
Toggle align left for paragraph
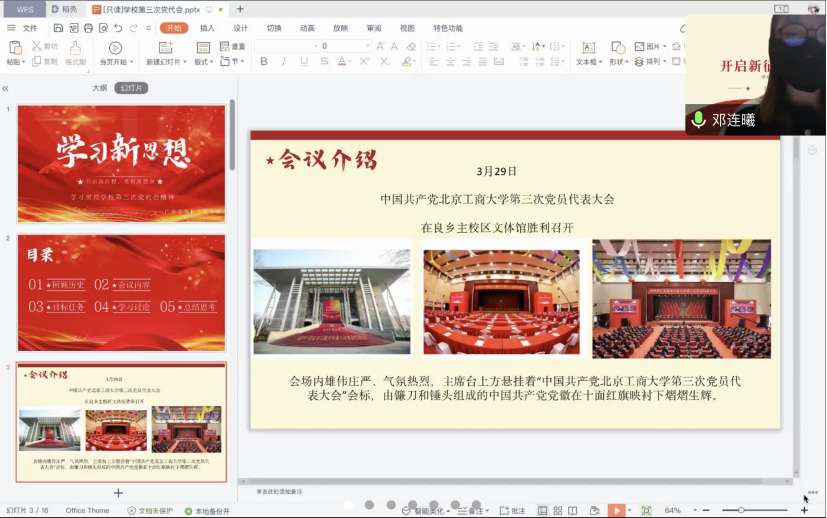point(434,62)
